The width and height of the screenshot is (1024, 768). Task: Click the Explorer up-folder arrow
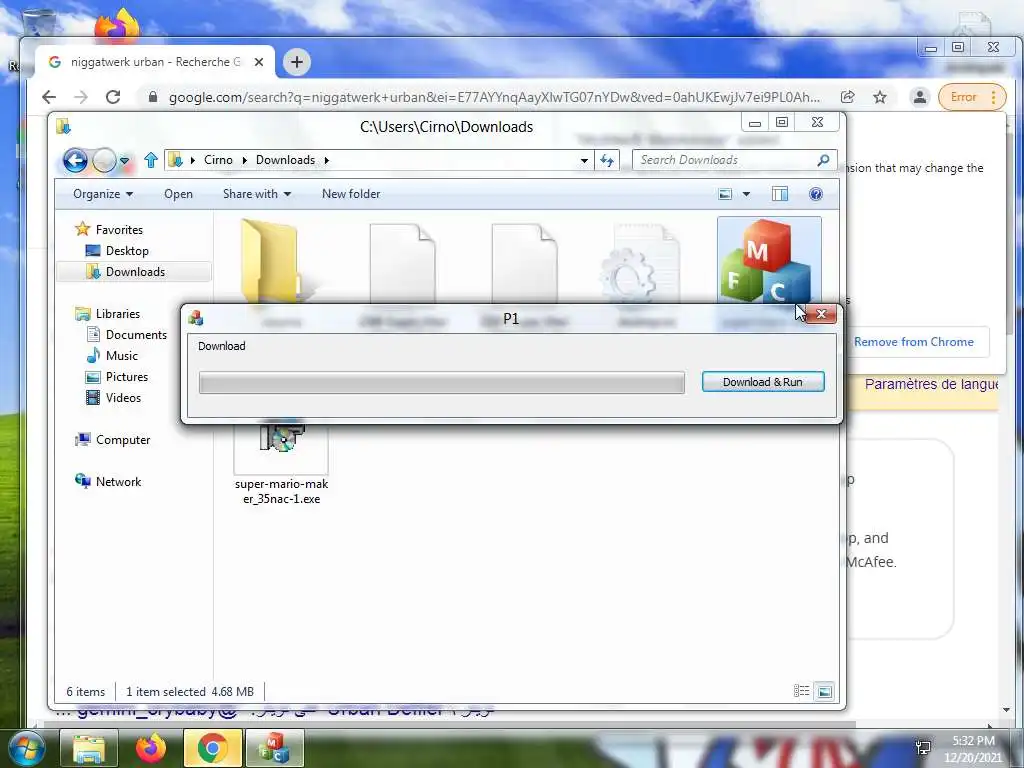click(x=151, y=160)
